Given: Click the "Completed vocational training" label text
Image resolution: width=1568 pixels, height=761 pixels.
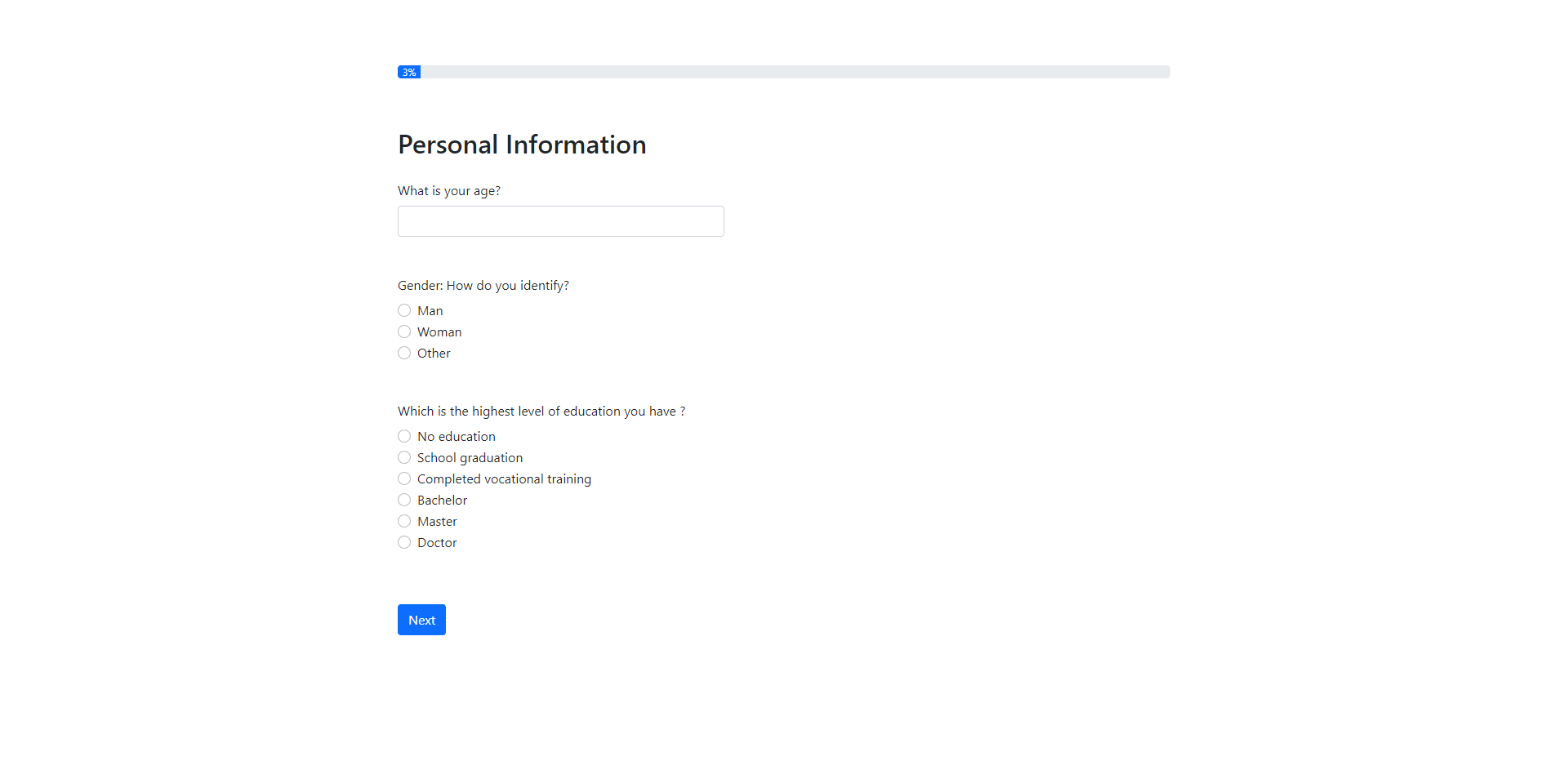Looking at the screenshot, I should 504,479.
